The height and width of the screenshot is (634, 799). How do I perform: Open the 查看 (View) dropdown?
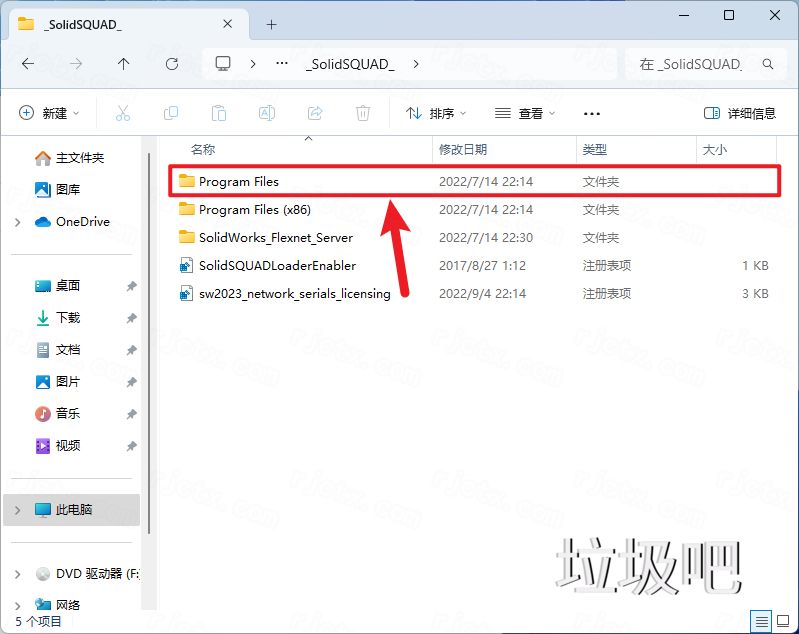[x=525, y=113]
